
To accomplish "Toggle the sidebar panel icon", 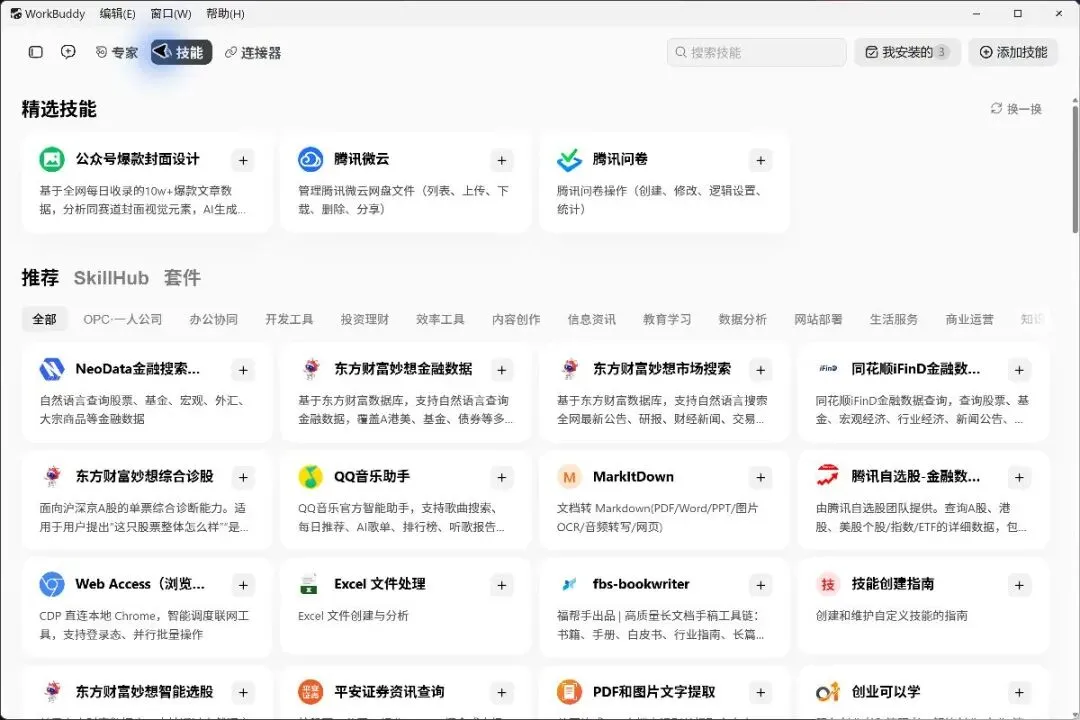I will click(x=36, y=52).
